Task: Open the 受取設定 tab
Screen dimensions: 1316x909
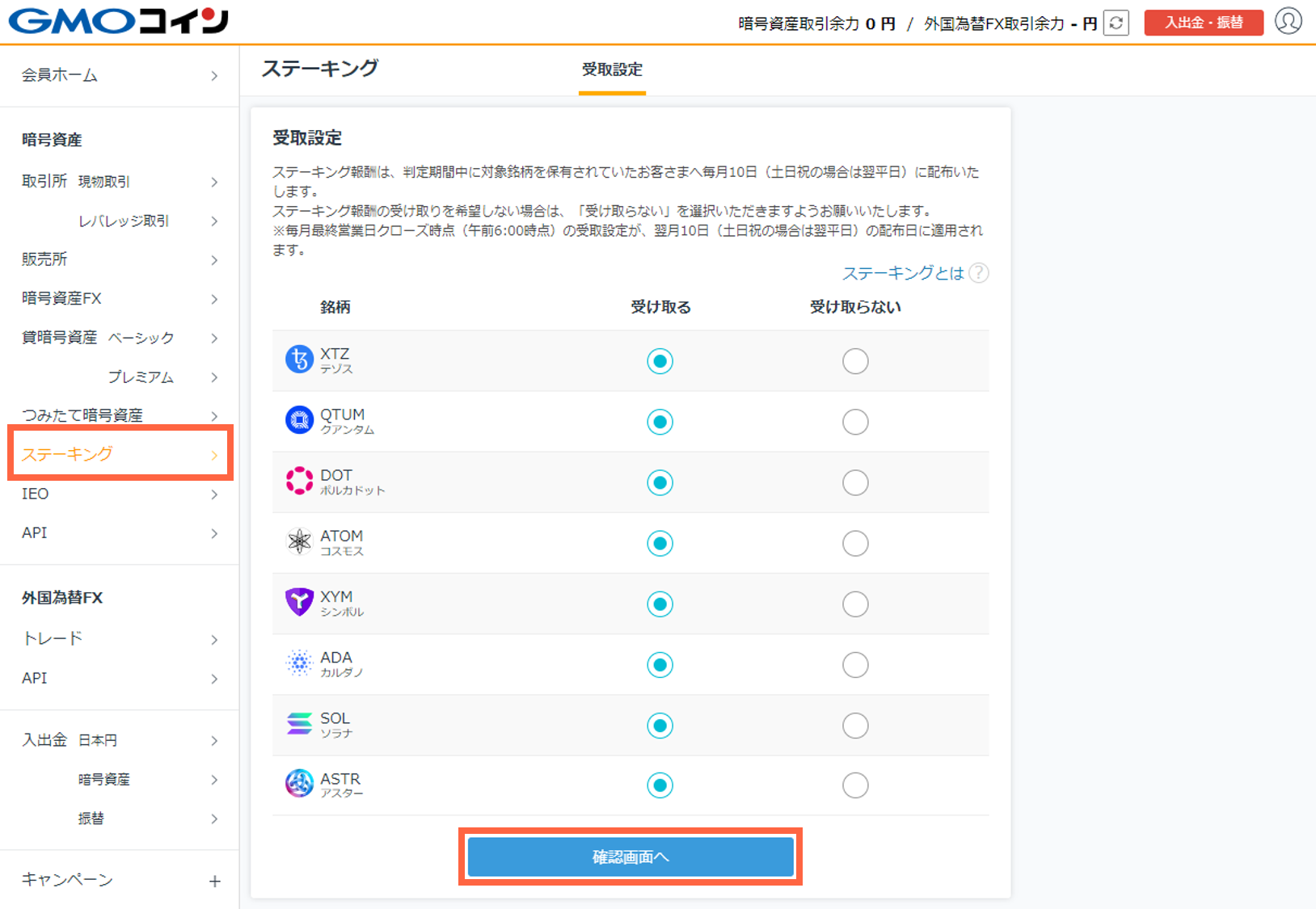Action: pos(612,69)
